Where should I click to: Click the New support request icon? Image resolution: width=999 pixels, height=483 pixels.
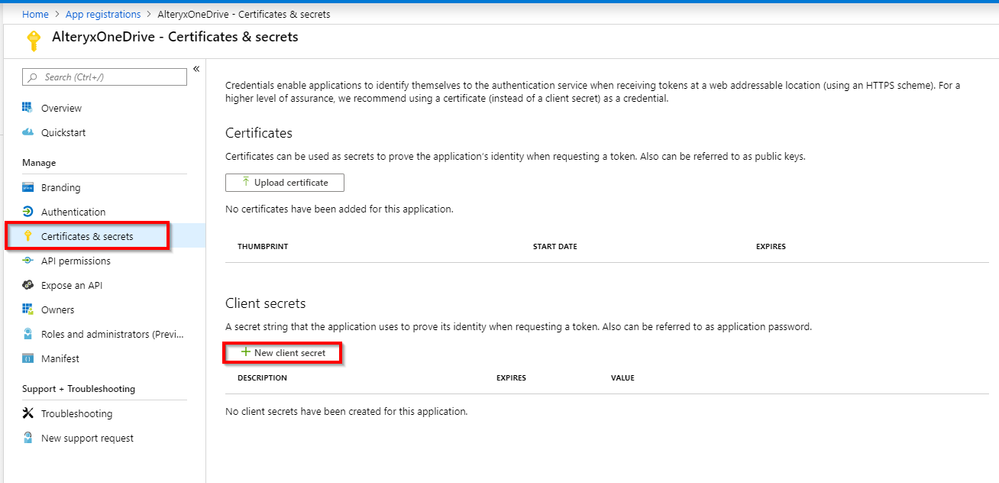coord(27,437)
